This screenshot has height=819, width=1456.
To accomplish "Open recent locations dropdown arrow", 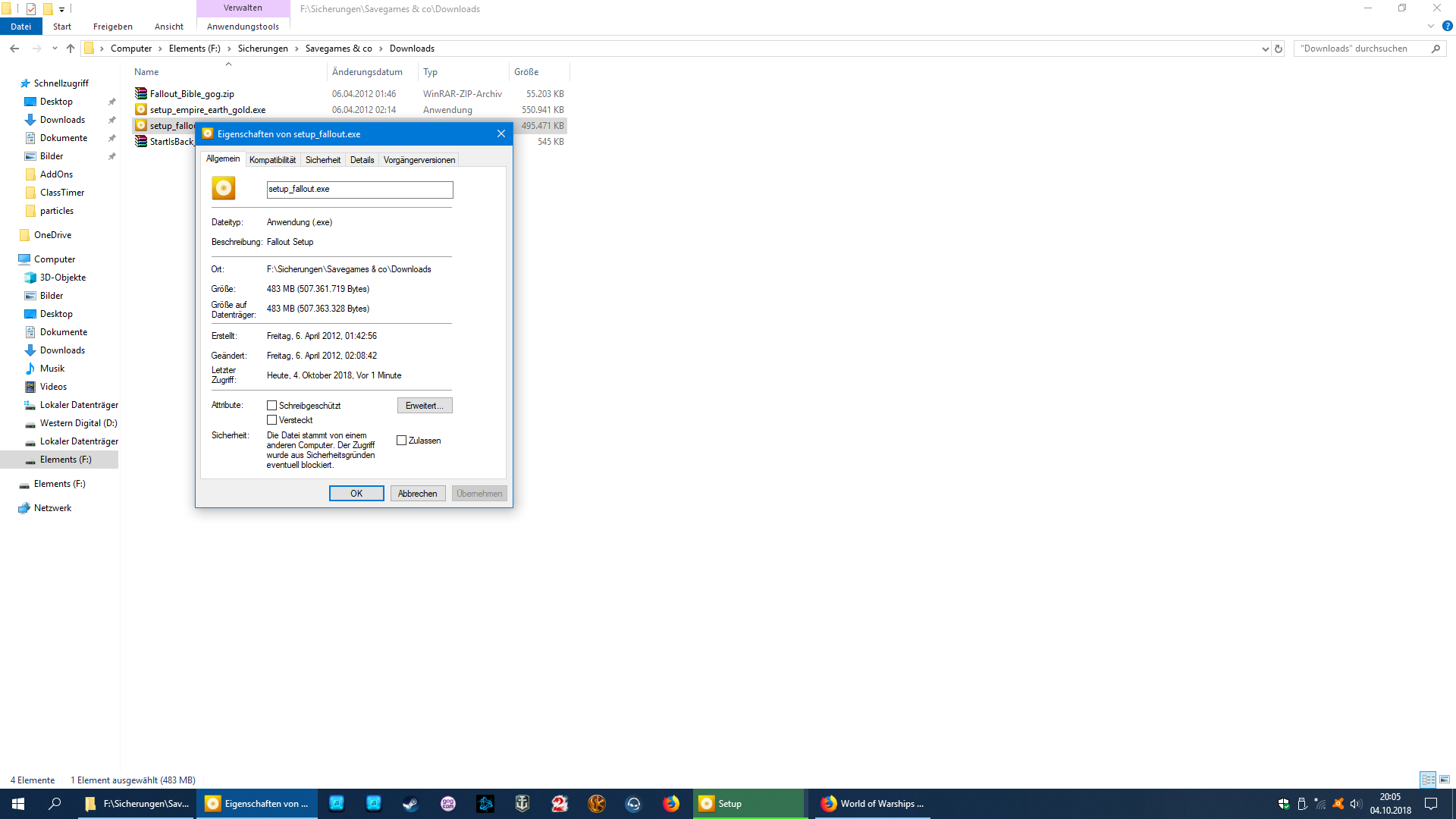I will 55,49.
